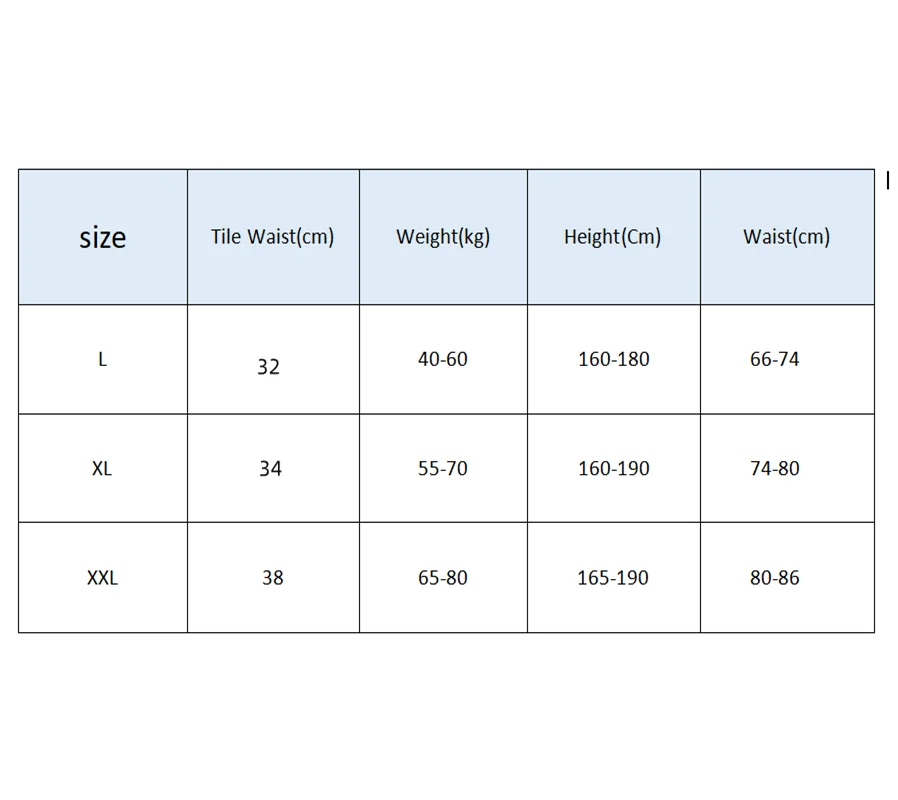898x800 pixels.
Task: Click the weight range 55-70 cell
Action: (442, 469)
